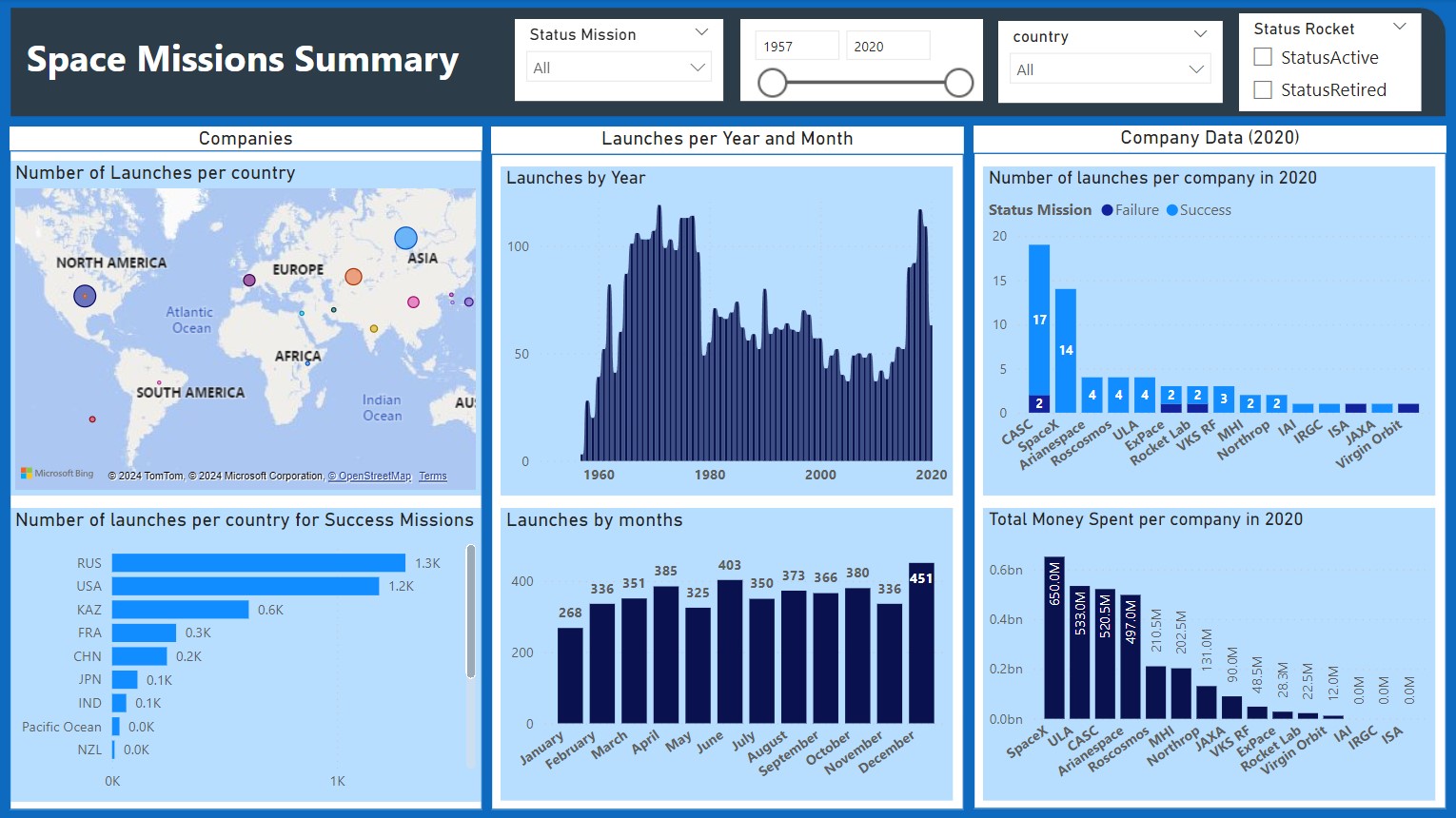The width and height of the screenshot is (1456, 818).
Task: Select the August bar showing 373
Action: coord(794,656)
